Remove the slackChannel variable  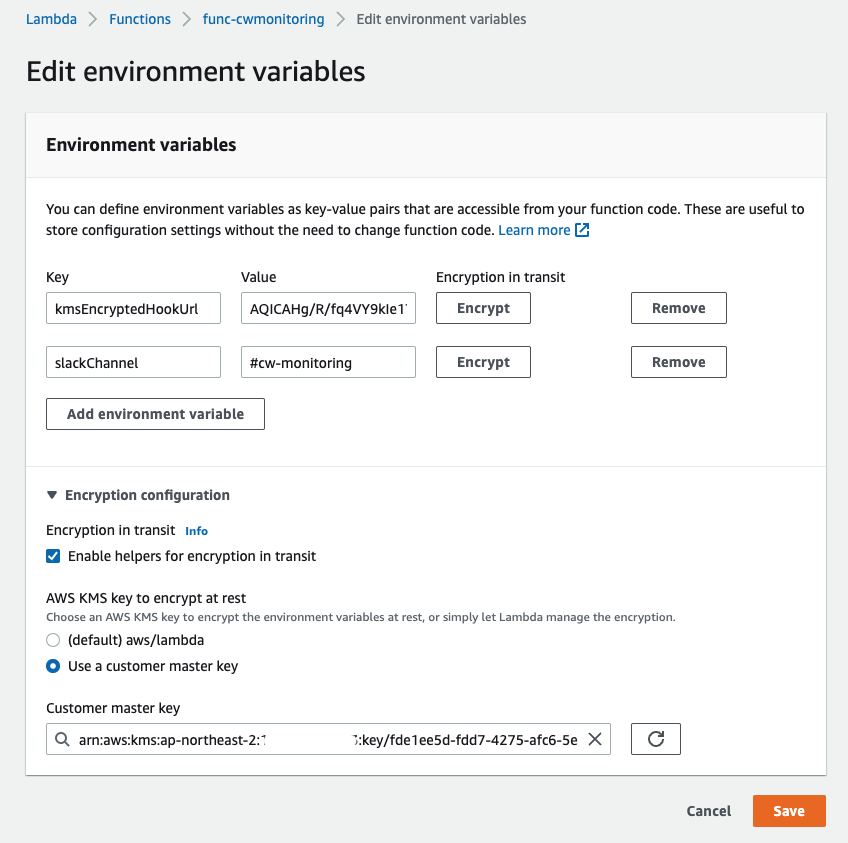pos(678,362)
